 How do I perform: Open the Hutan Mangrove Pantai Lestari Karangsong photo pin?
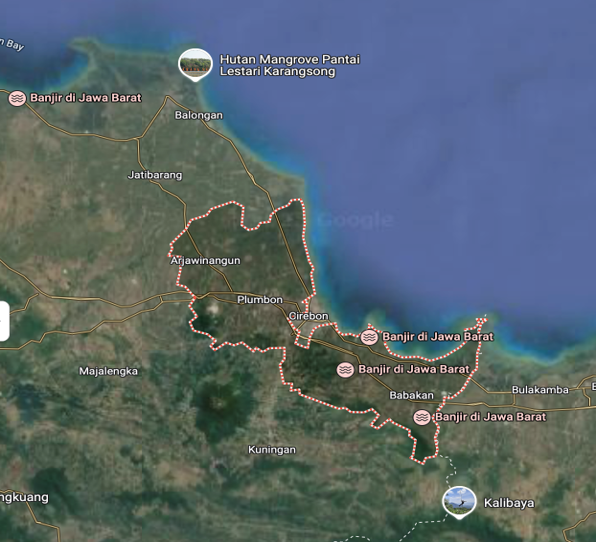click(x=195, y=64)
